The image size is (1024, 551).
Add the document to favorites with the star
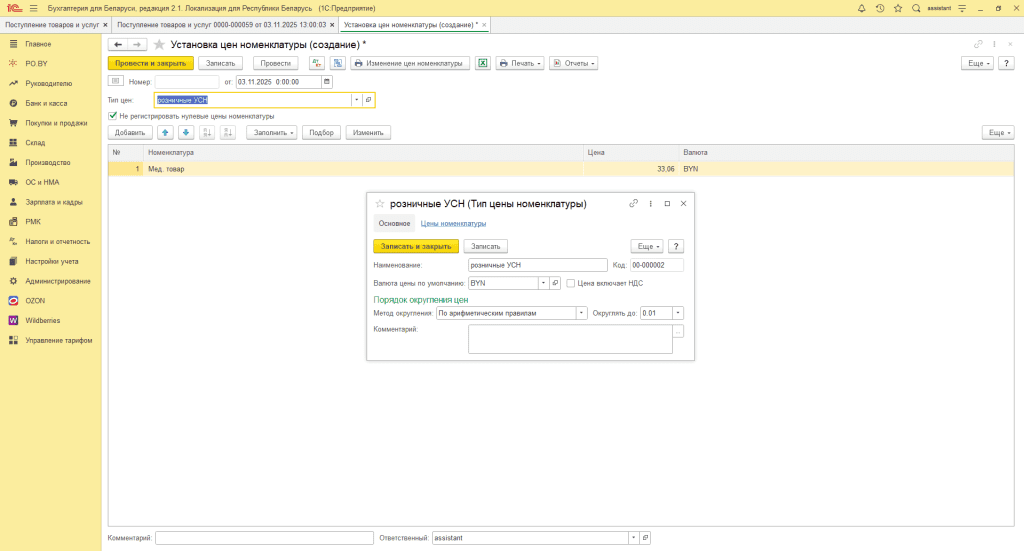coord(159,45)
